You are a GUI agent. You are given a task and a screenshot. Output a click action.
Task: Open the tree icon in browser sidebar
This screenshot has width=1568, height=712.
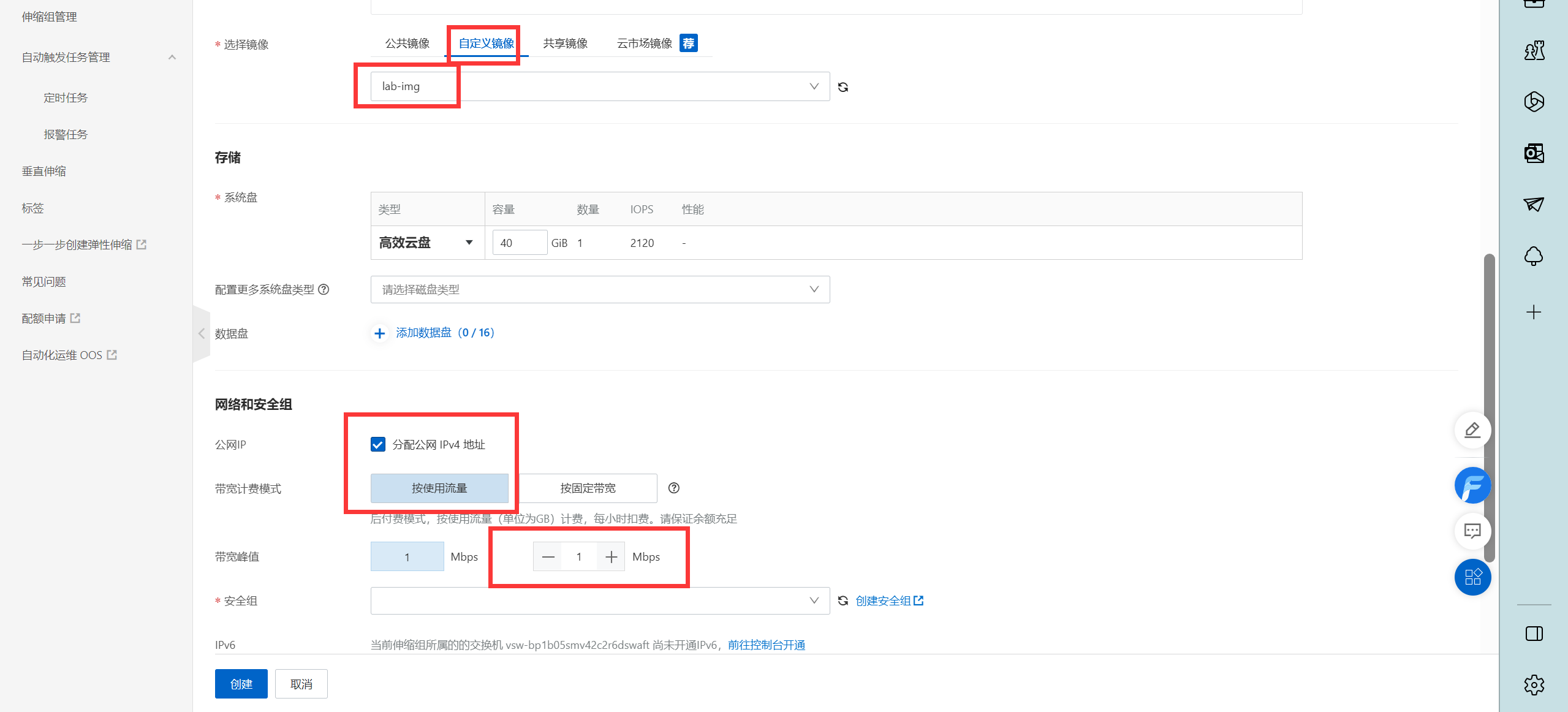point(1534,256)
